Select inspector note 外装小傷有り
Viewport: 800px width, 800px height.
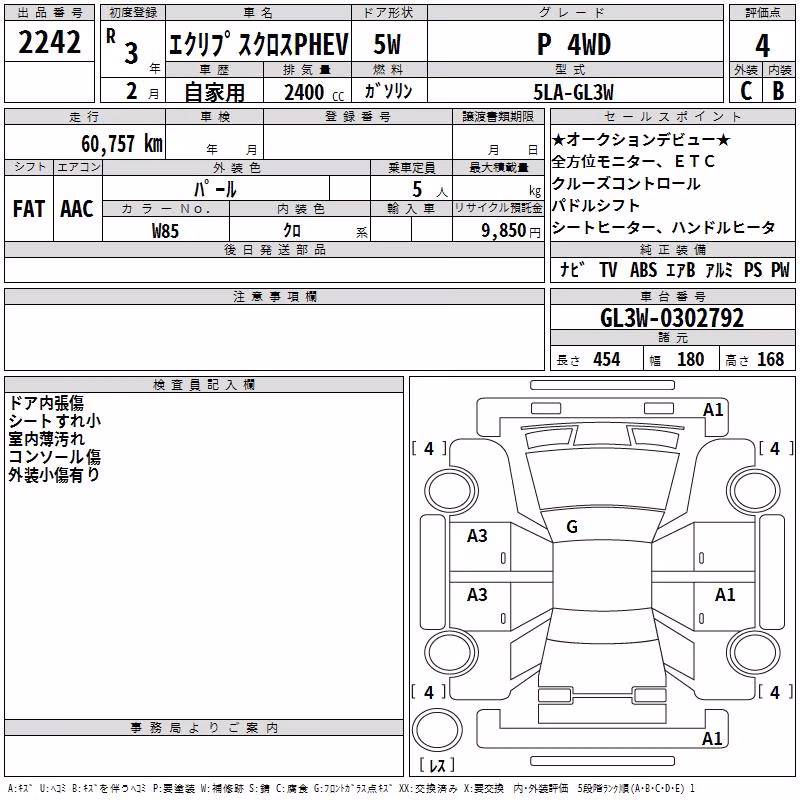point(54,474)
